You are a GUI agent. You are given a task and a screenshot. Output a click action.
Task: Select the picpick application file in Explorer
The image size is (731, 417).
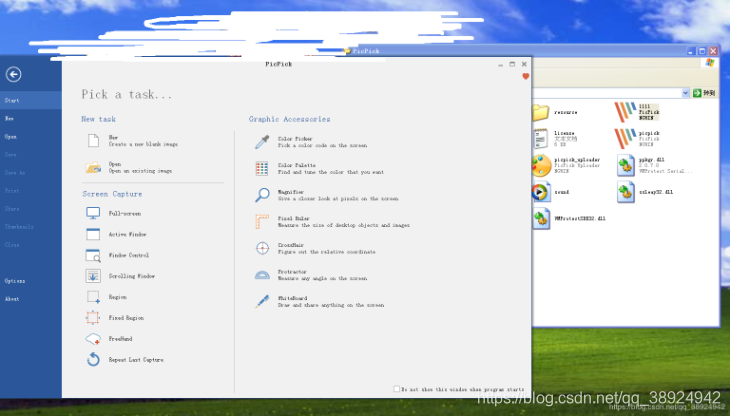coord(637,139)
